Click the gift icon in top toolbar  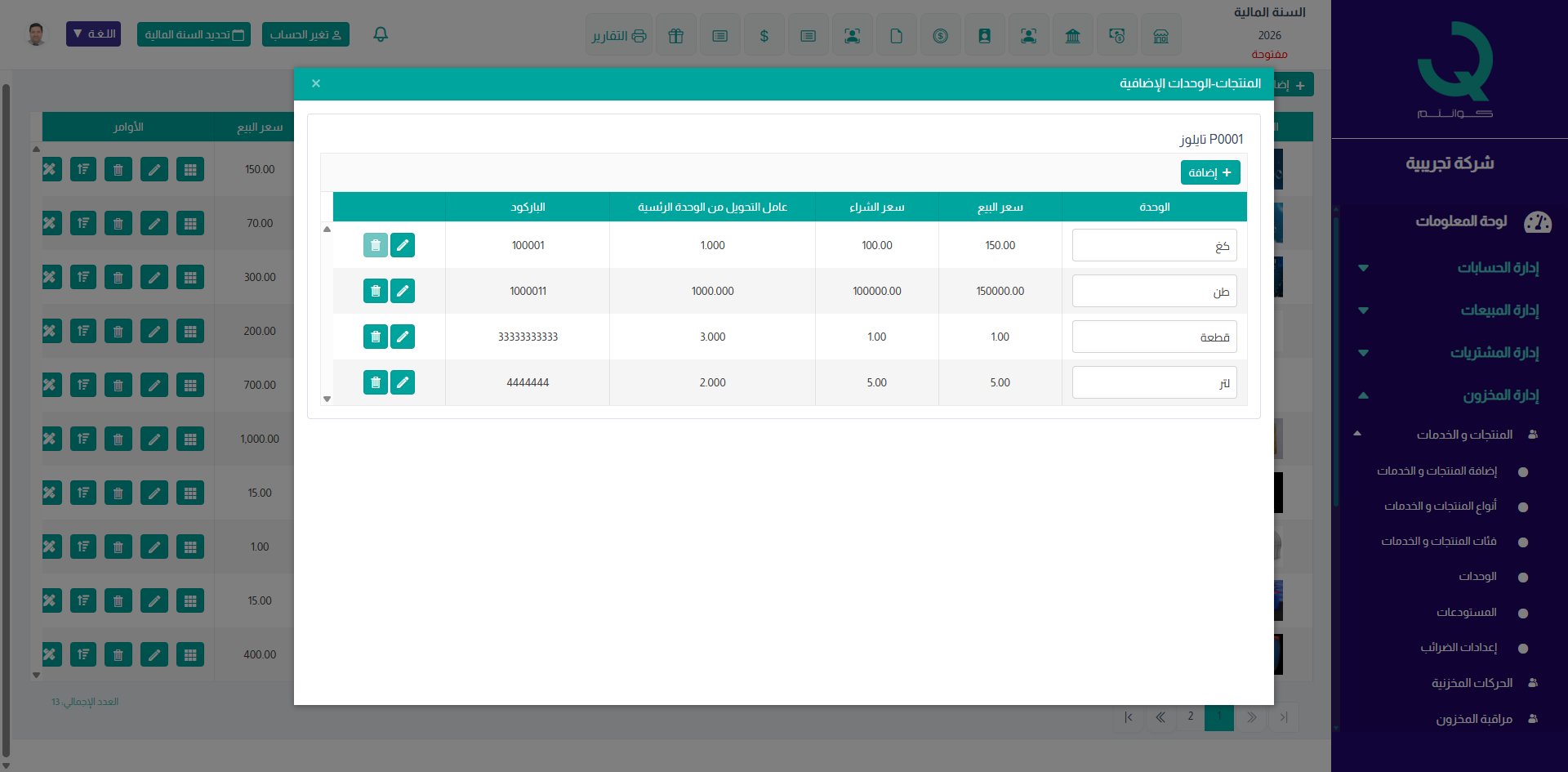[x=675, y=35]
